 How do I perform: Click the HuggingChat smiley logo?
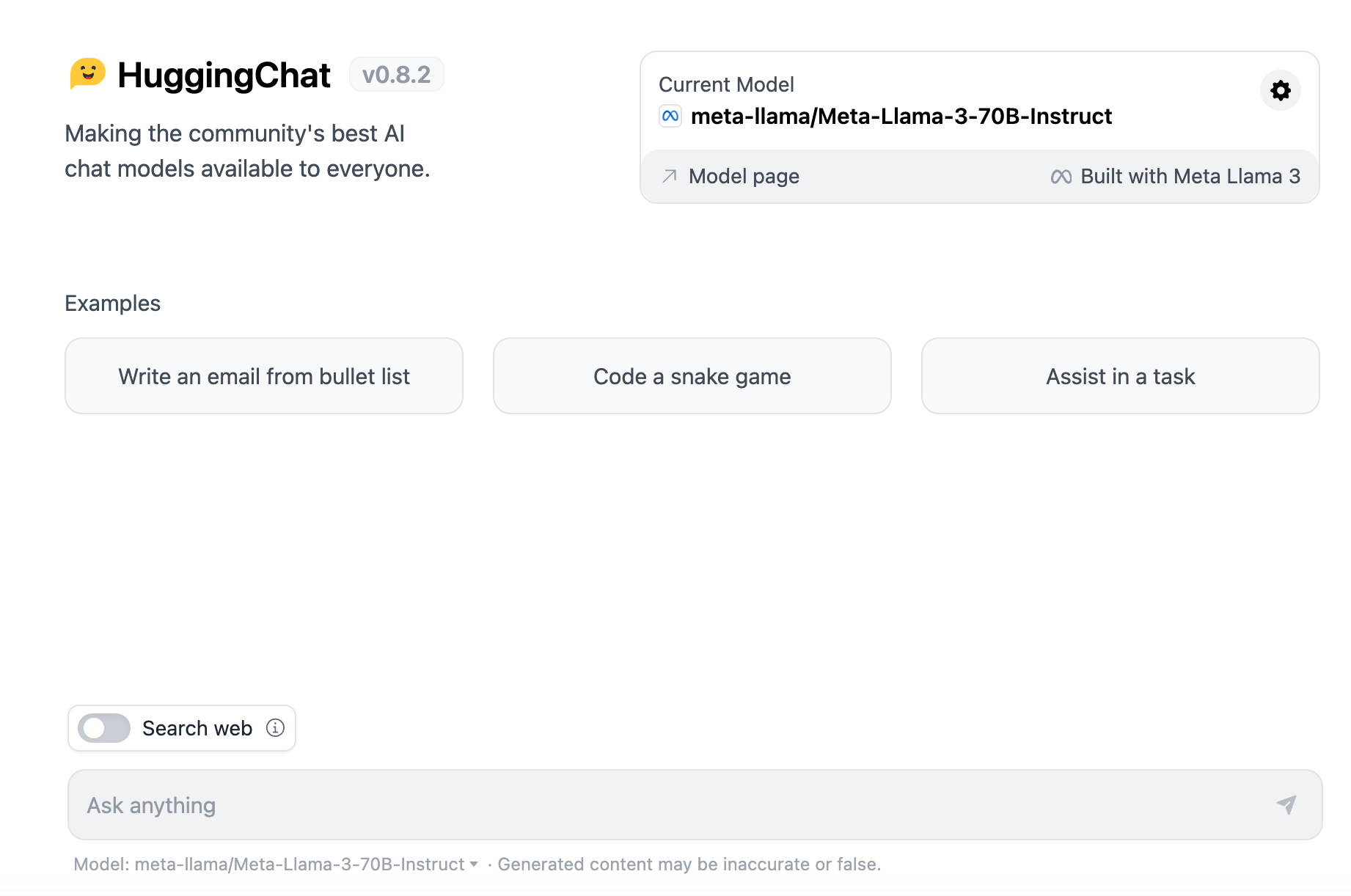coord(88,74)
